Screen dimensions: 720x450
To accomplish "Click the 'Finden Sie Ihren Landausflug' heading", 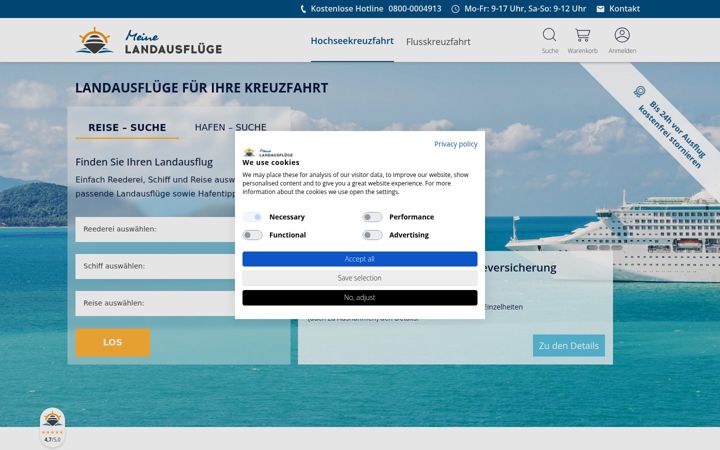I will coord(144,162).
